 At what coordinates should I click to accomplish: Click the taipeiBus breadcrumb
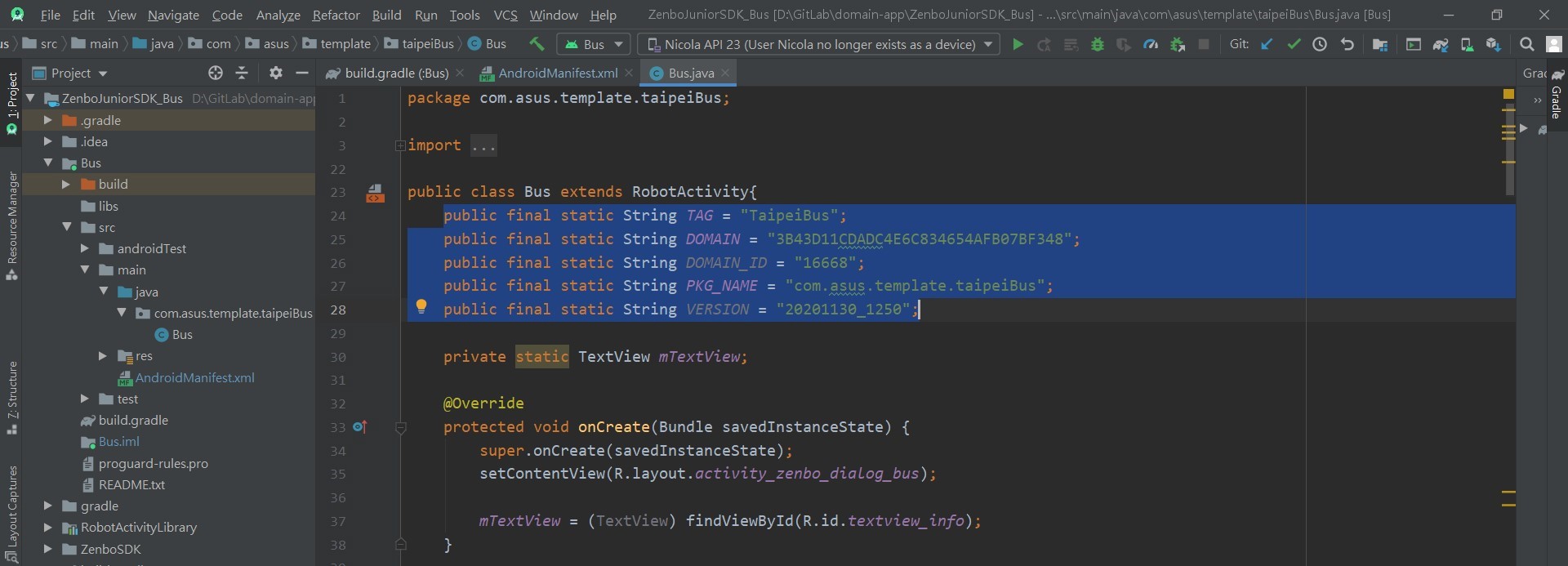coord(419,44)
